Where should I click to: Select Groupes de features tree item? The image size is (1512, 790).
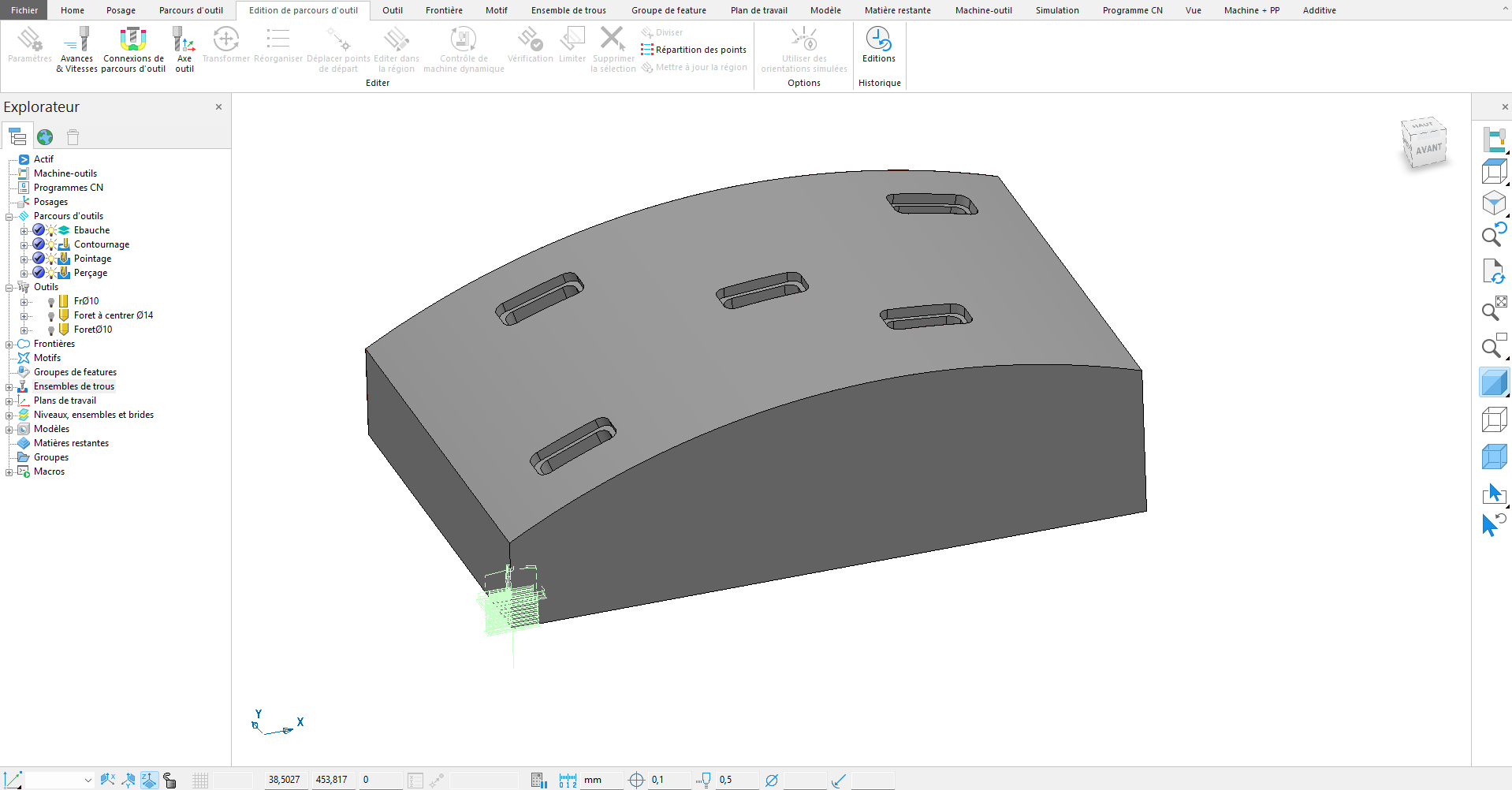pyautogui.click(x=75, y=372)
